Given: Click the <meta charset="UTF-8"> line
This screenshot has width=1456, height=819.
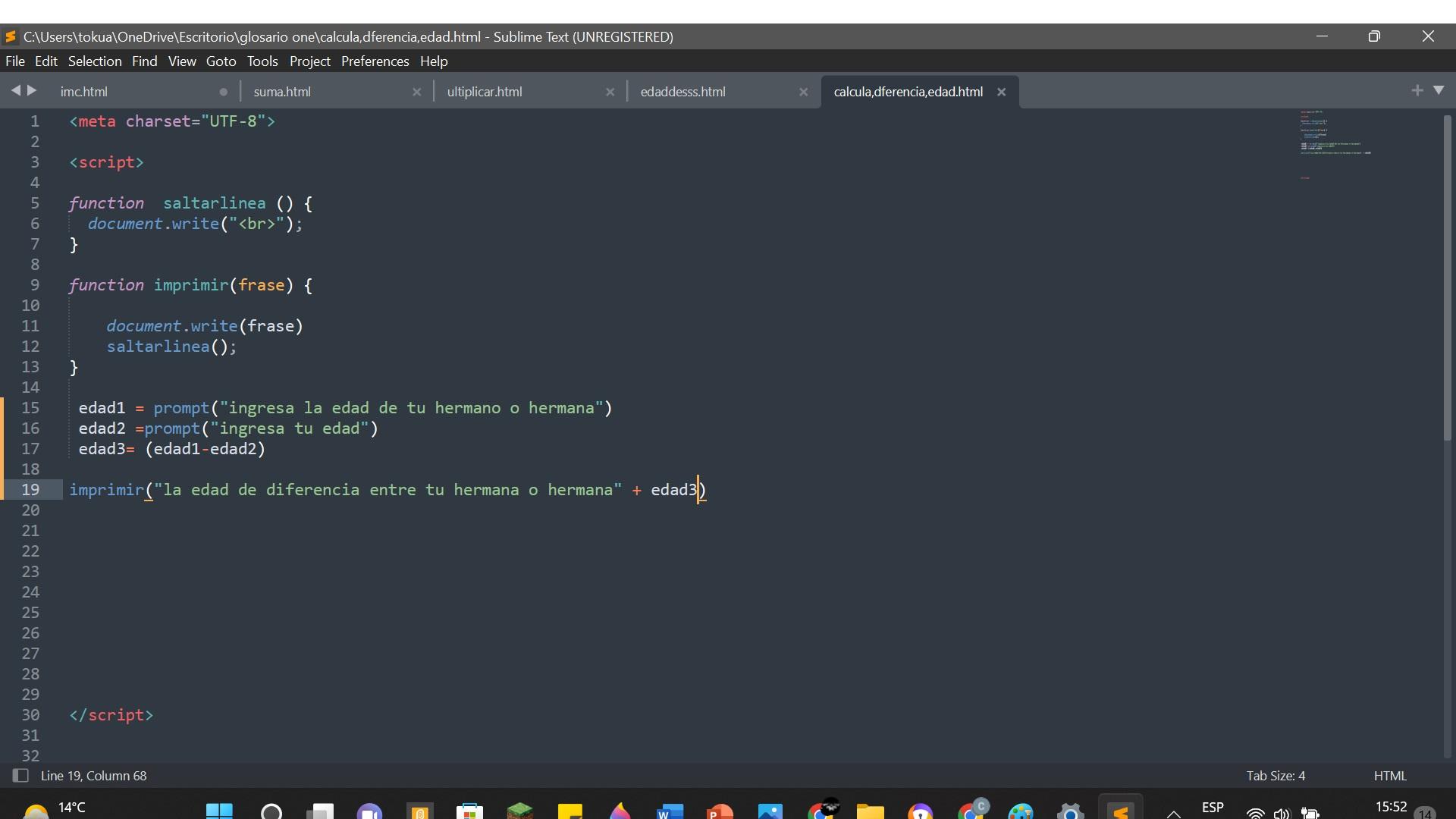Looking at the screenshot, I should tap(172, 121).
